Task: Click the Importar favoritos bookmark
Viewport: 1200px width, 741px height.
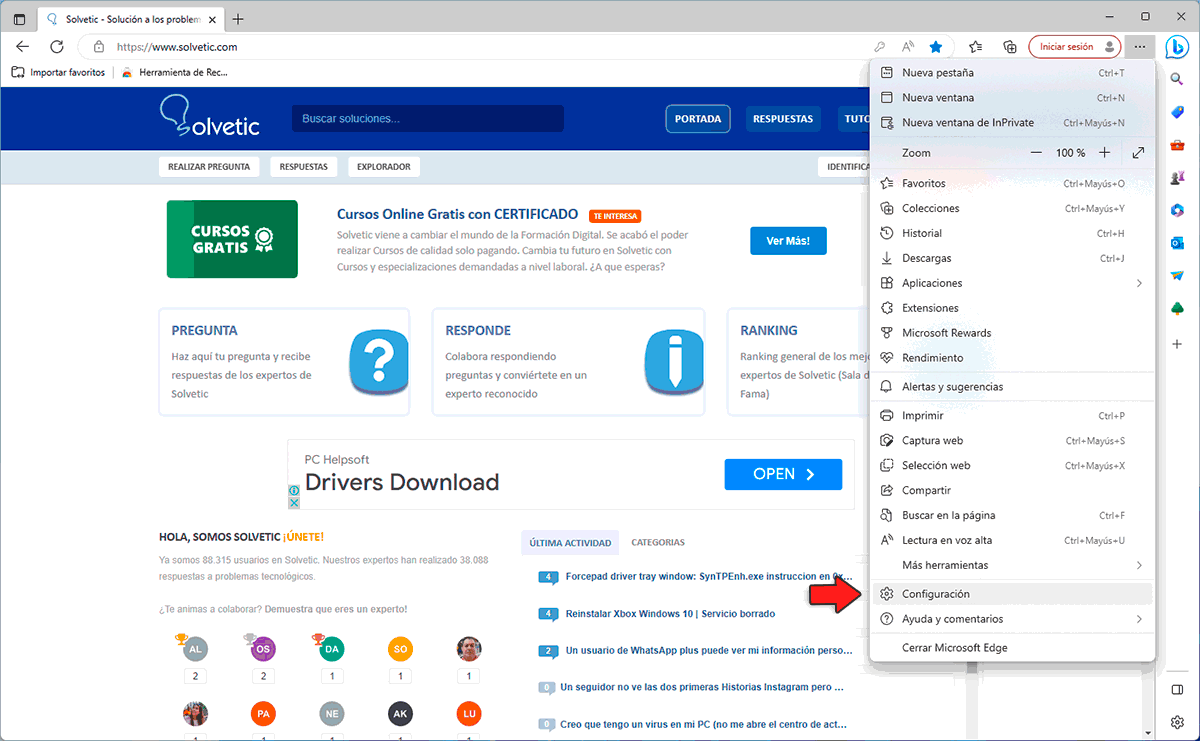Action: tap(58, 72)
